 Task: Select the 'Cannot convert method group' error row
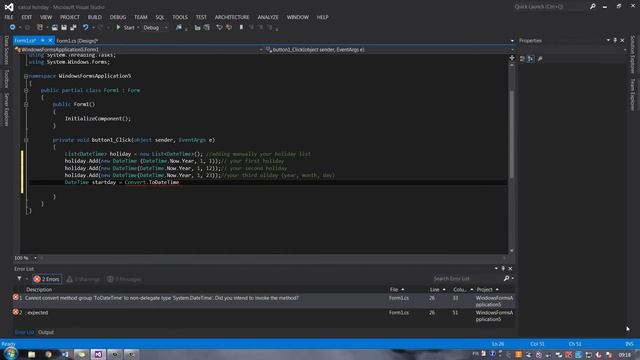[264, 301]
